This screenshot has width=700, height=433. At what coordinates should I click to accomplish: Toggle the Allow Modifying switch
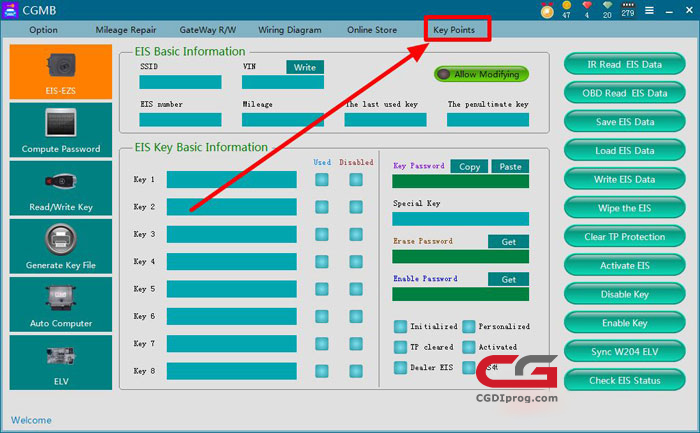(481, 74)
